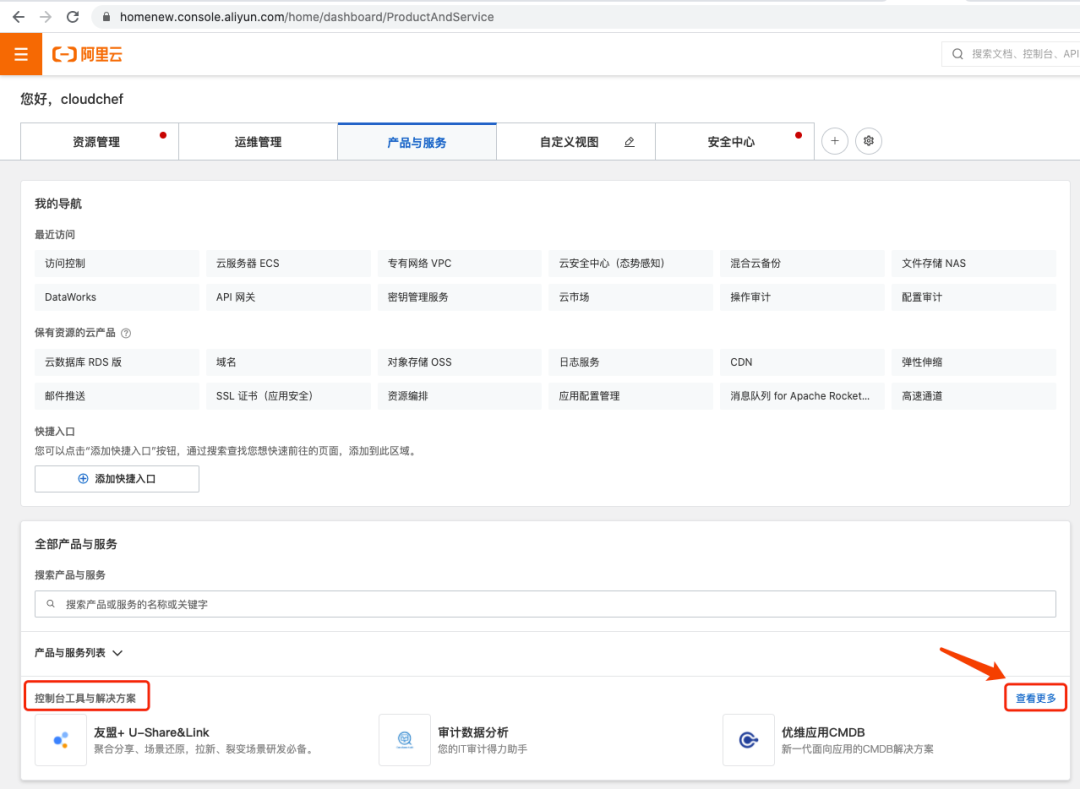This screenshot has height=789, width=1080.
Task: Click the 全部产品与服务 heading
Action: [x=76, y=544]
